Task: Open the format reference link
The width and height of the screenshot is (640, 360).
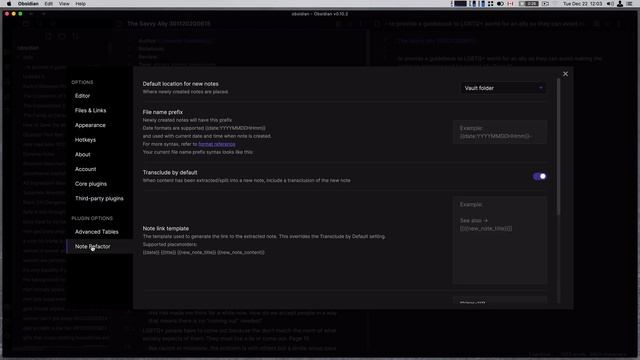Action: [217, 144]
